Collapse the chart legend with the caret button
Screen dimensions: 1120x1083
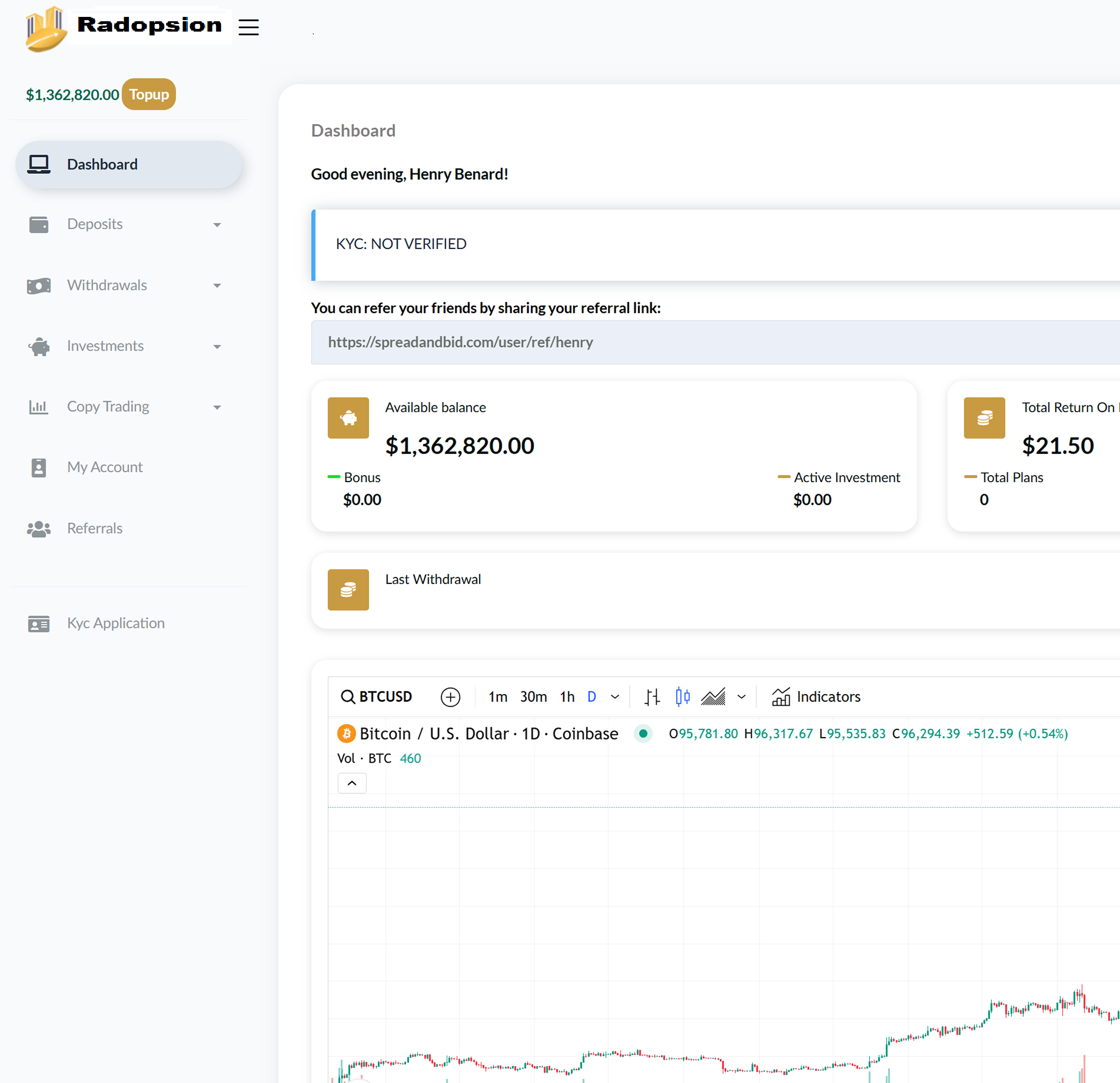coord(352,783)
